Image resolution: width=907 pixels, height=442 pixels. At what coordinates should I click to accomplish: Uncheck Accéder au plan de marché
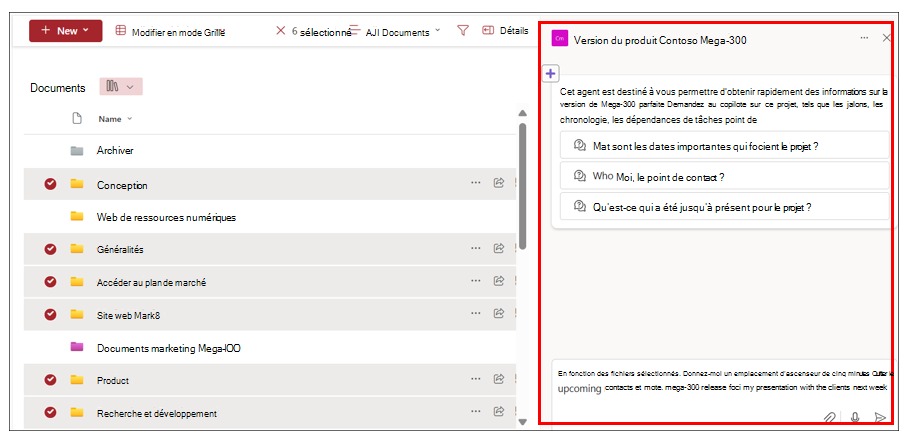(50, 281)
